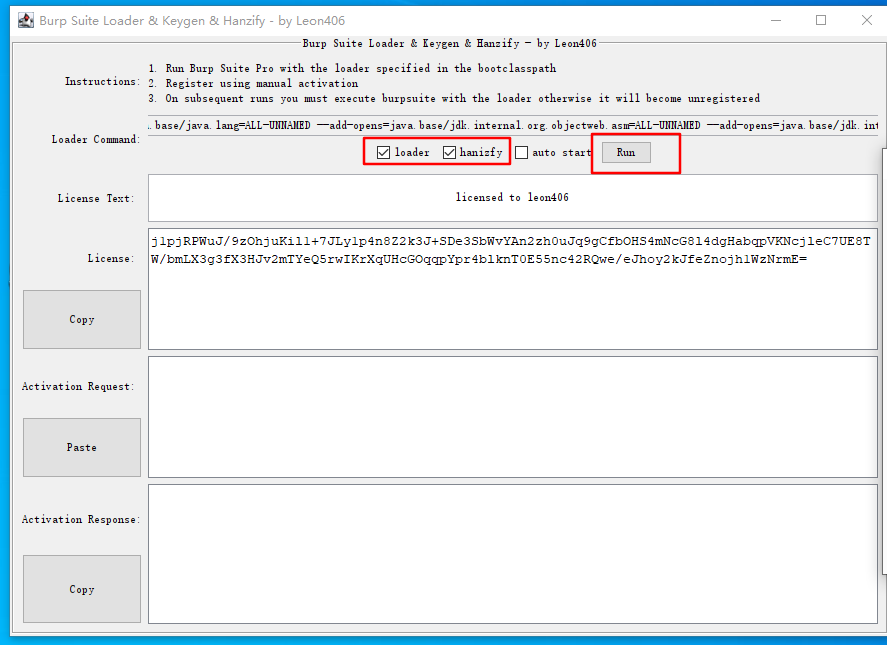This screenshot has height=645, width=887.
Task: Click the panel heading 'Burp Suite Loader & Keygen & Hanzify'
Action: [449, 44]
